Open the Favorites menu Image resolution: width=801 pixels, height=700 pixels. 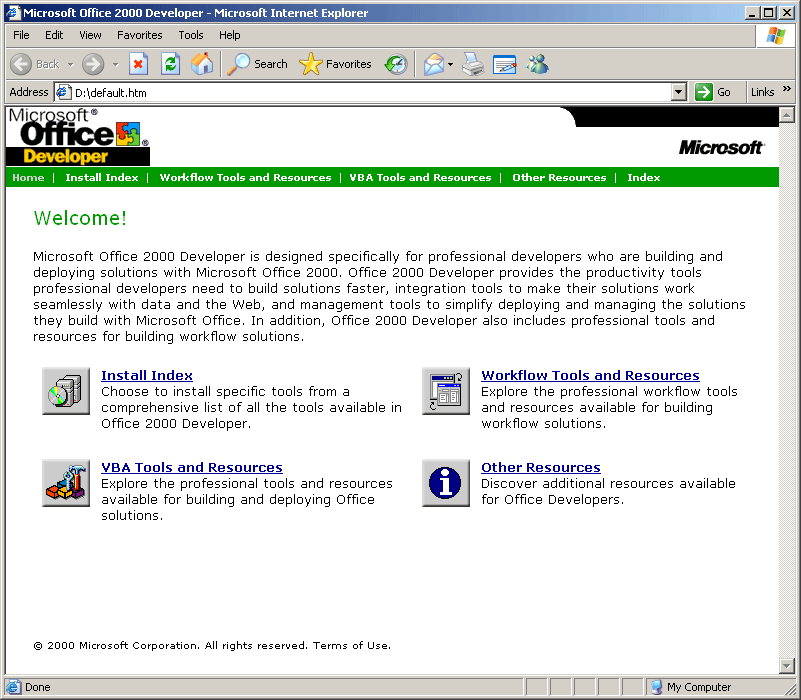(139, 35)
